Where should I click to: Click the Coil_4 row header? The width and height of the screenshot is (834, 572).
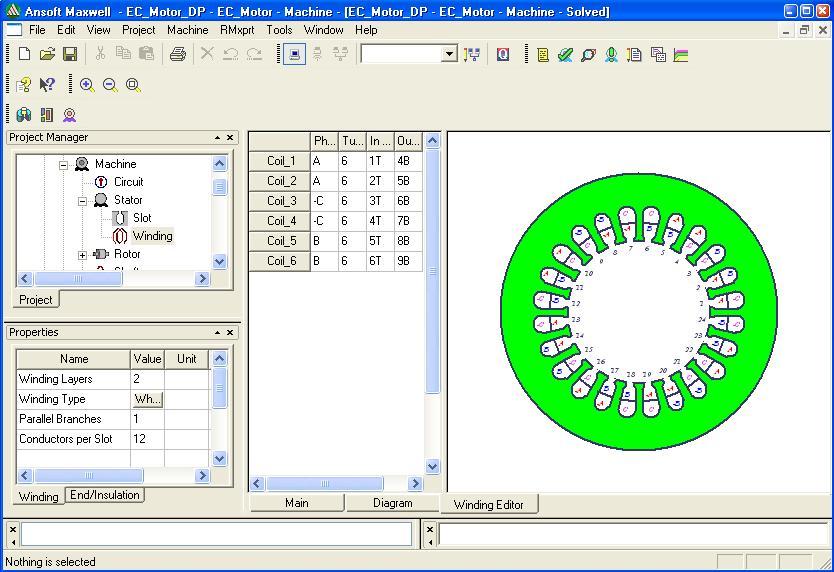pos(280,221)
